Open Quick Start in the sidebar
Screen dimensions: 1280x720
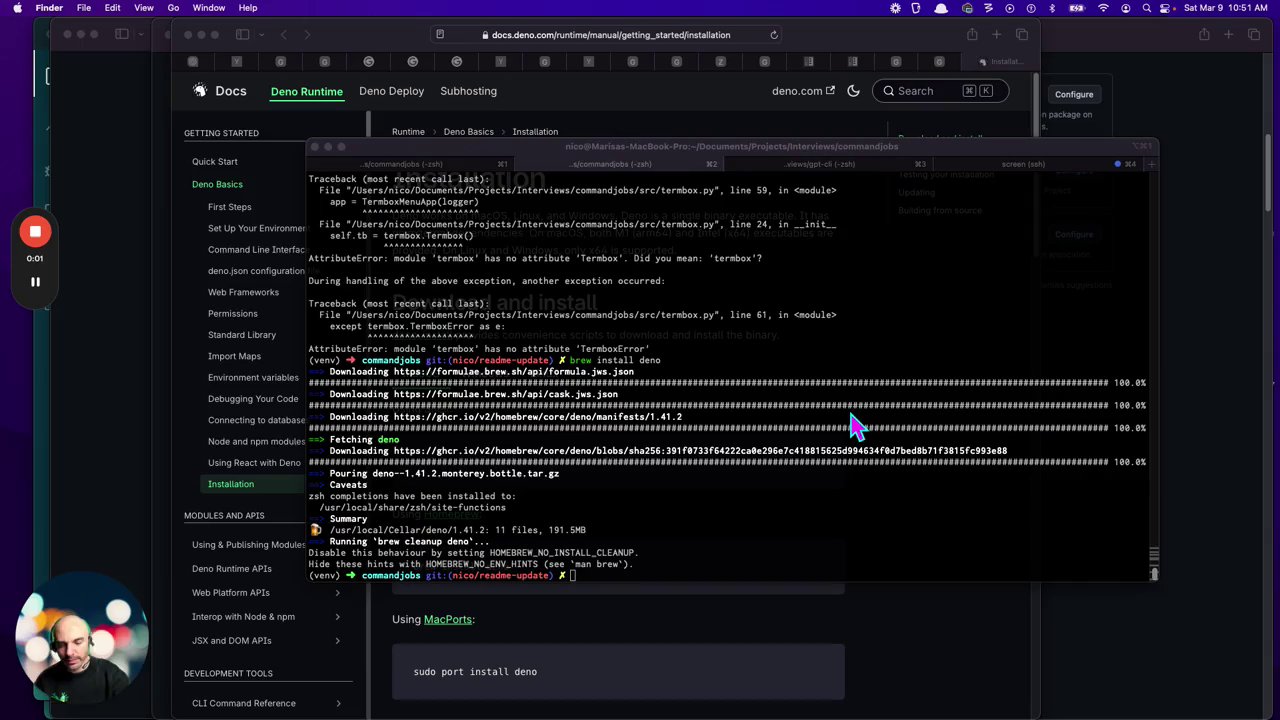tap(215, 162)
